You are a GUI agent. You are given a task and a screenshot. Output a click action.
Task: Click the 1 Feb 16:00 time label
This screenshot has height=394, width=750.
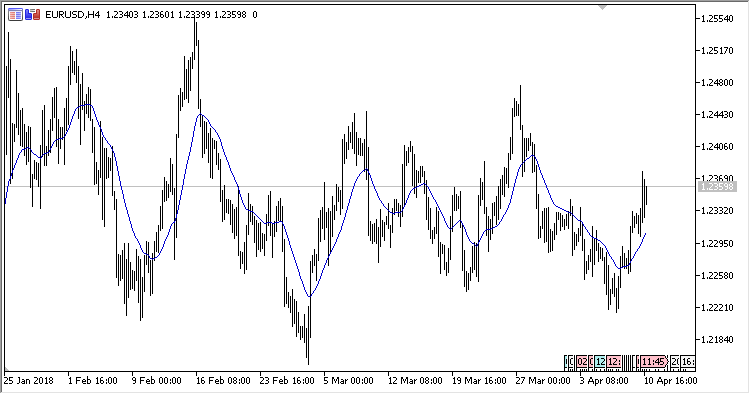pos(93,381)
